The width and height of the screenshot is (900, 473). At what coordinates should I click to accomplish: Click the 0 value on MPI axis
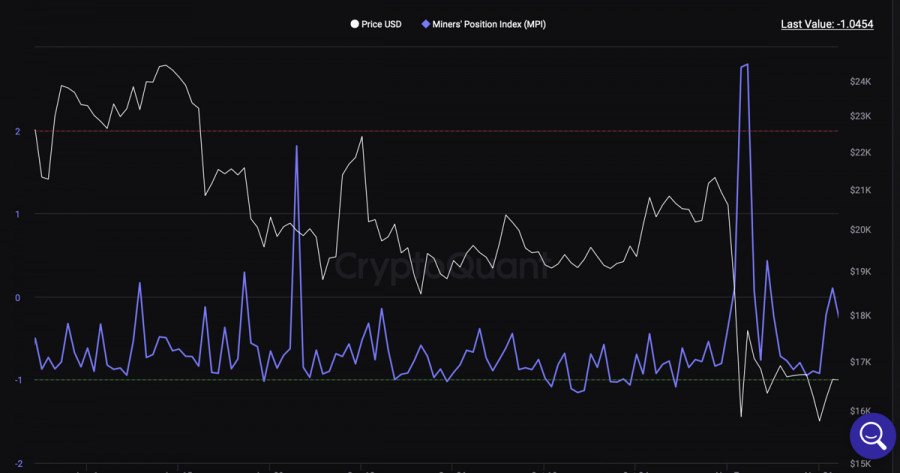point(17,298)
